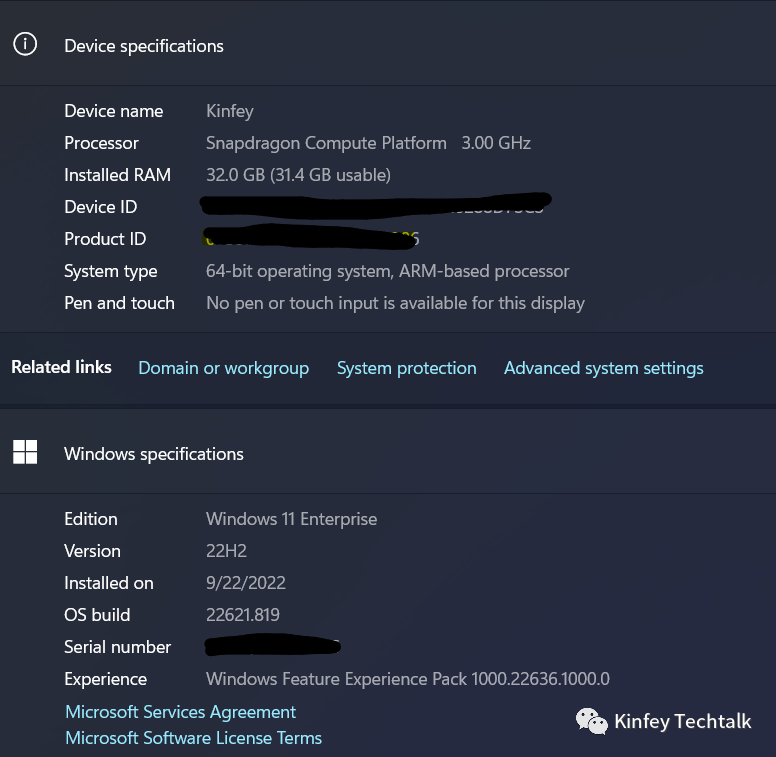The height and width of the screenshot is (757, 776).
Task: Select the 'No pen or touch input' text
Action: tap(395, 303)
